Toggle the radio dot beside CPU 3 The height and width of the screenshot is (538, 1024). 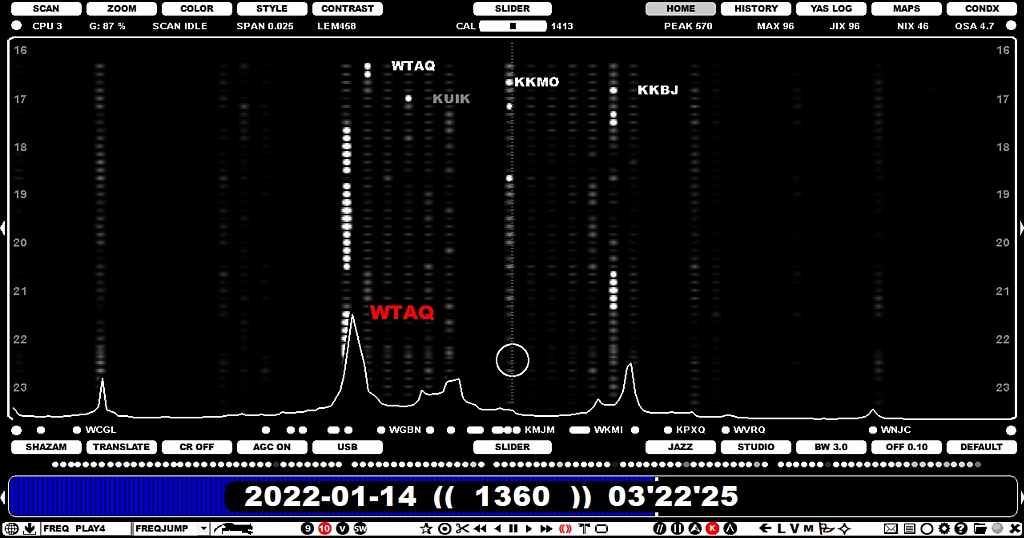coord(17,26)
